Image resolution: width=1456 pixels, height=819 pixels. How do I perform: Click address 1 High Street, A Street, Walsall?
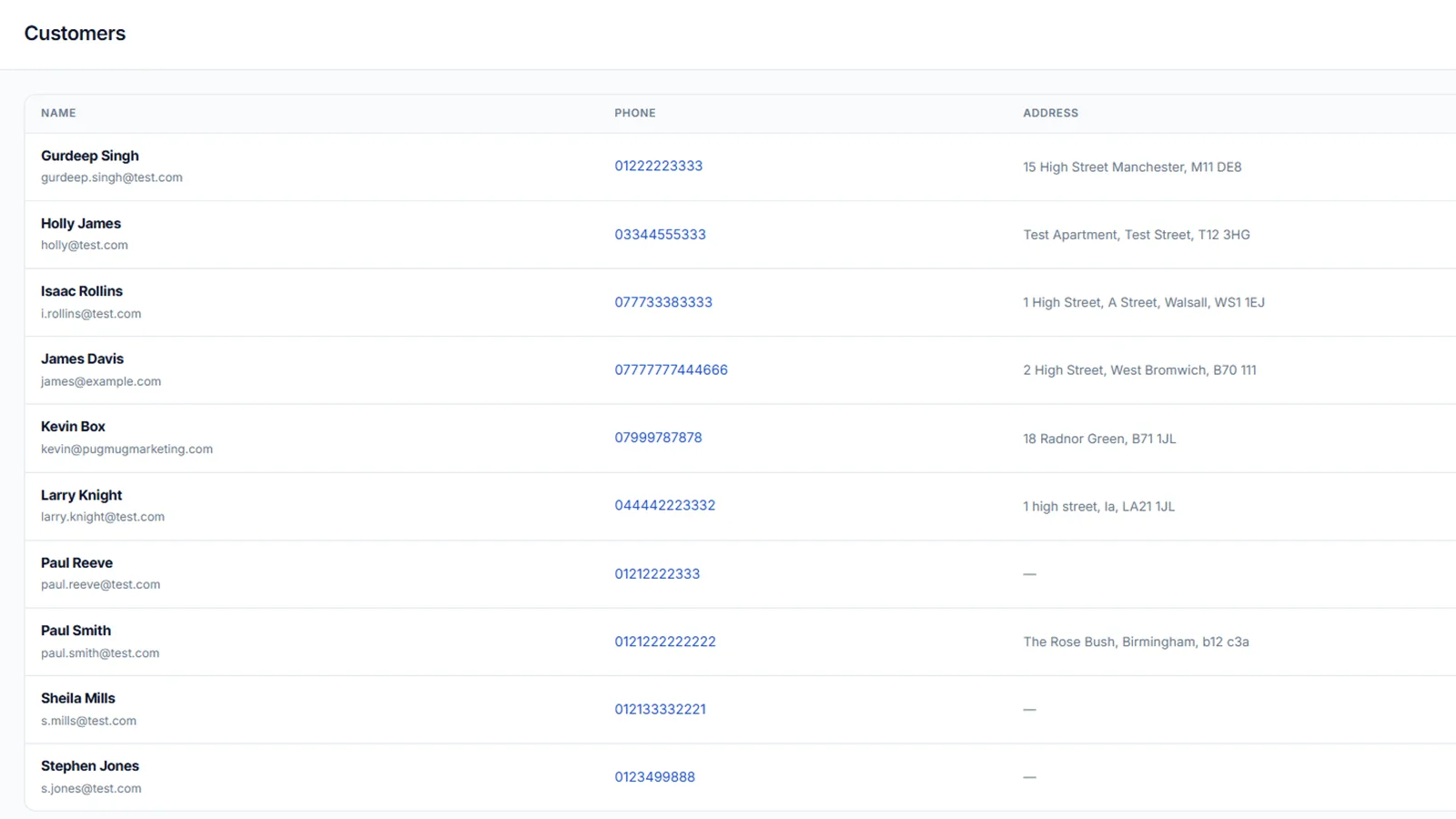pos(1144,302)
